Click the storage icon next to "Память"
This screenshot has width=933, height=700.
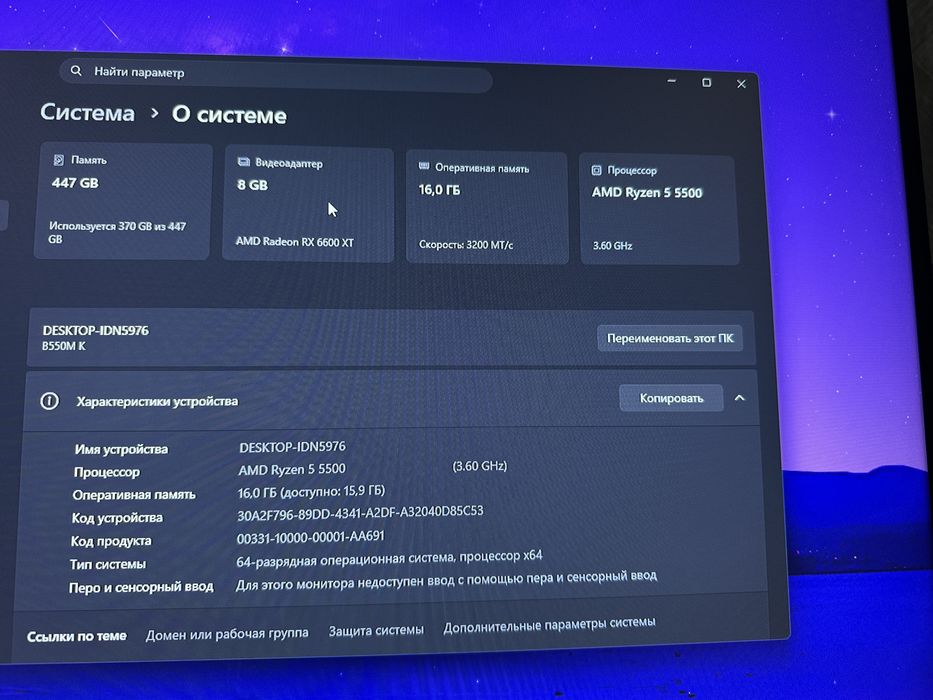point(59,160)
